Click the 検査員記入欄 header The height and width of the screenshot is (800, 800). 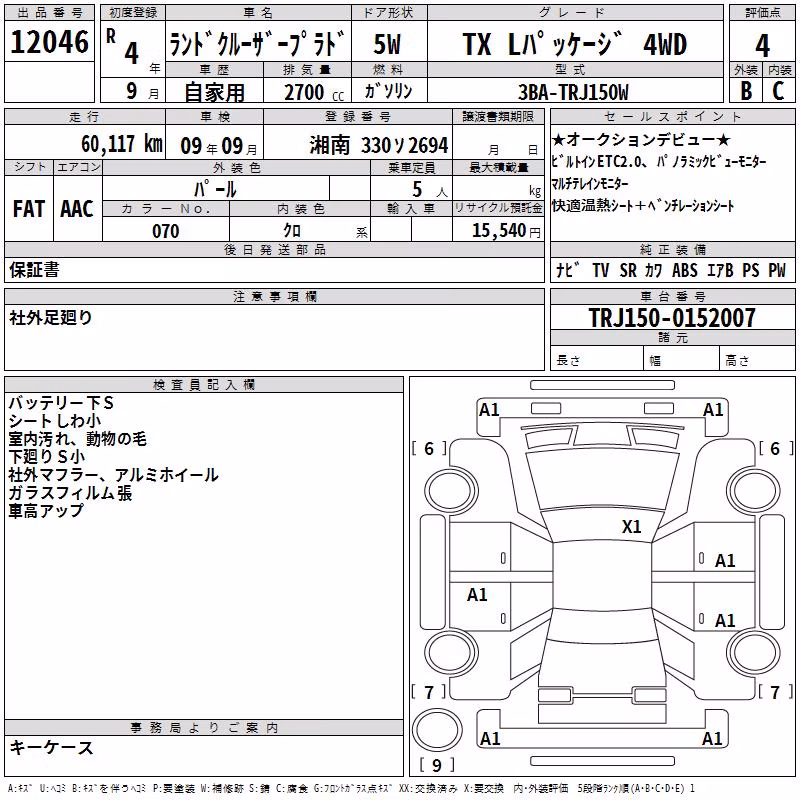pos(204,385)
